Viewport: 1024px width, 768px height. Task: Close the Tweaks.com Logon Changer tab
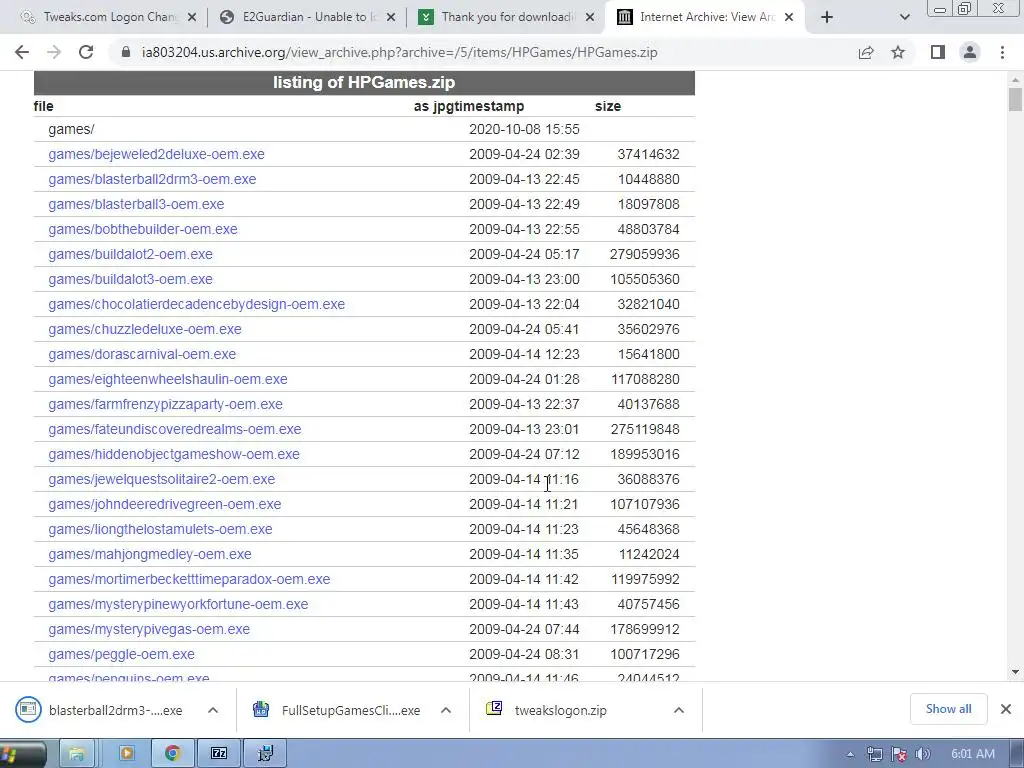click(192, 17)
